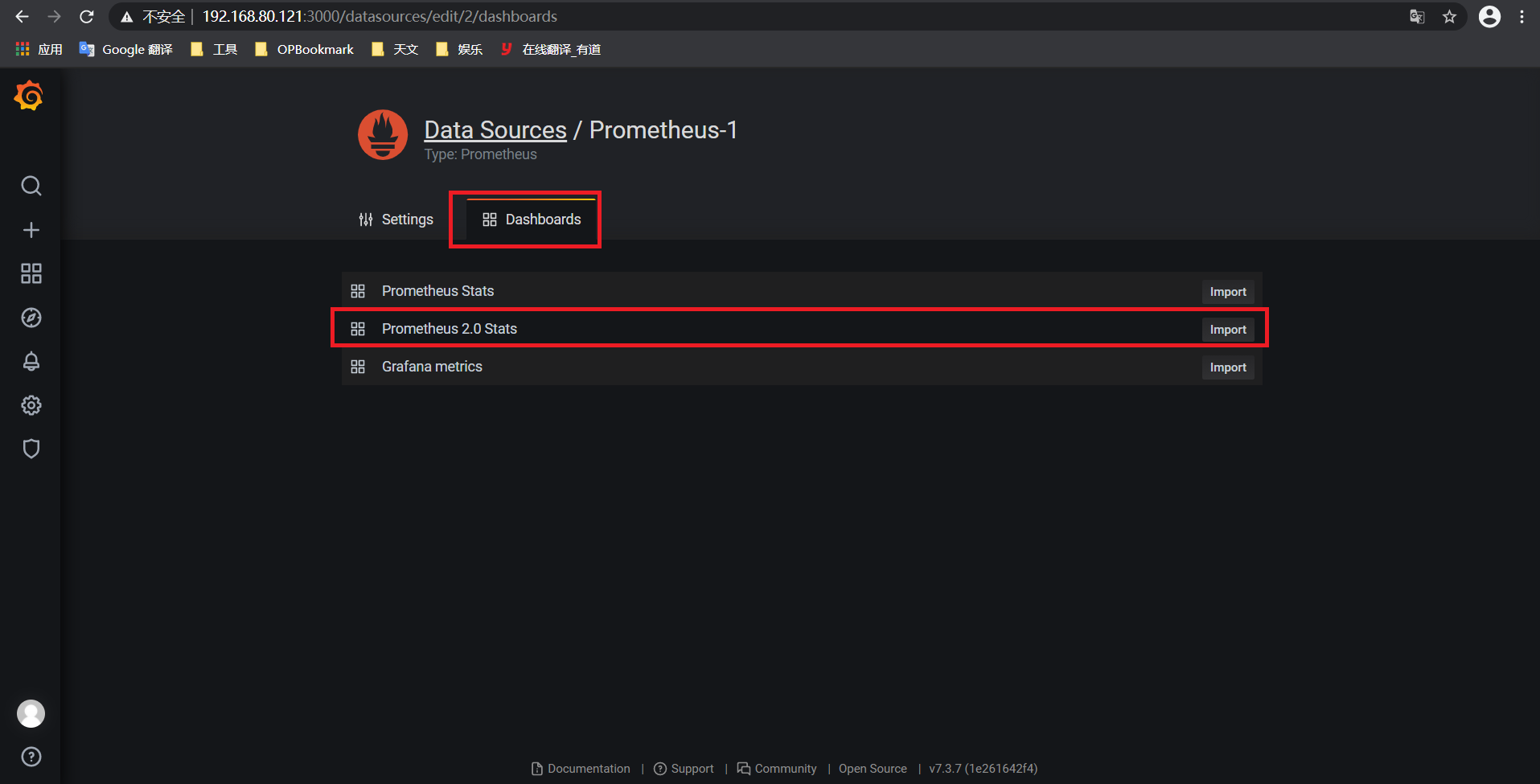Open the 娱乐 bookmark folder

pyautogui.click(x=459, y=49)
